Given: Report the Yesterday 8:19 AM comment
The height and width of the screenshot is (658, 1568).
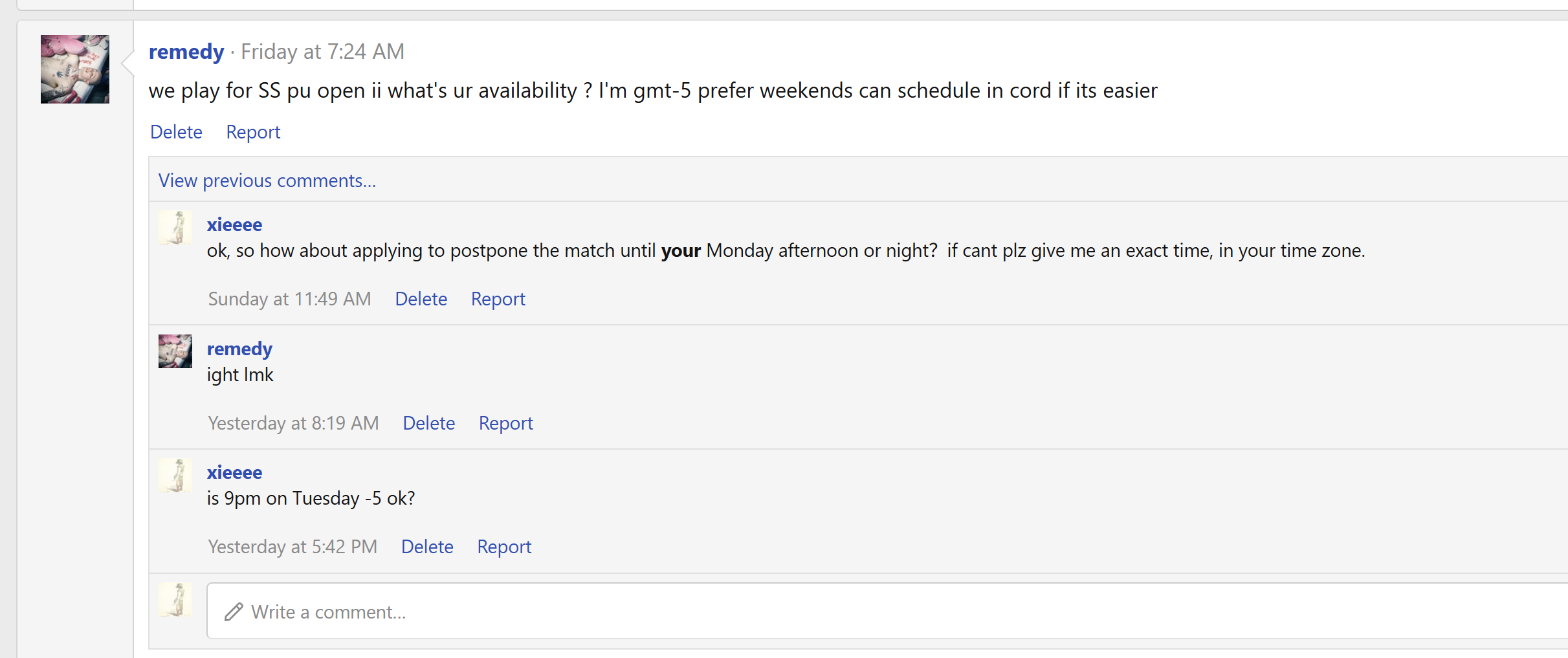Looking at the screenshot, I should [505, 423].
